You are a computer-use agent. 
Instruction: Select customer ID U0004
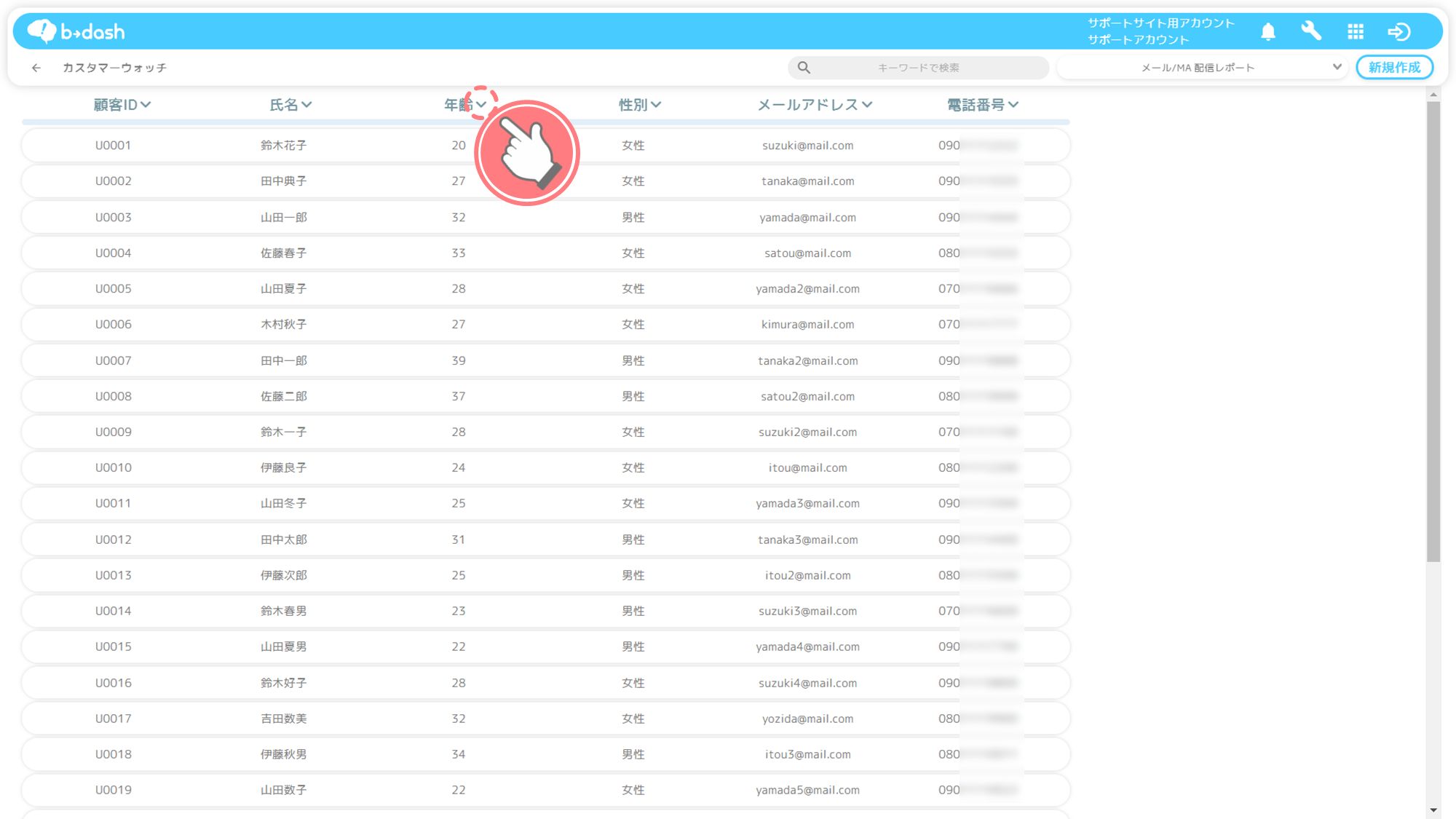114,253
